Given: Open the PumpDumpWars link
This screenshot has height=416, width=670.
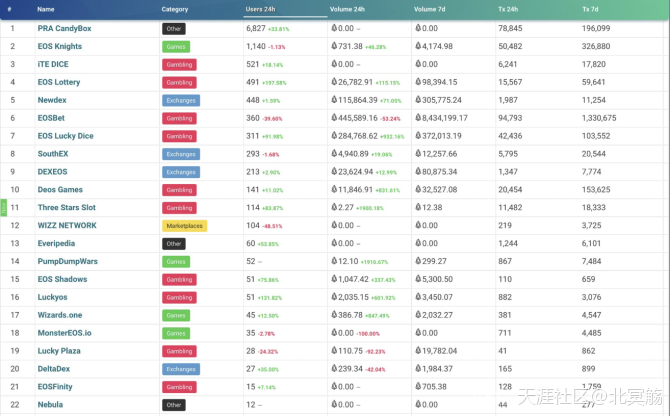Looking at the screenshot, I should click(68, 261).
